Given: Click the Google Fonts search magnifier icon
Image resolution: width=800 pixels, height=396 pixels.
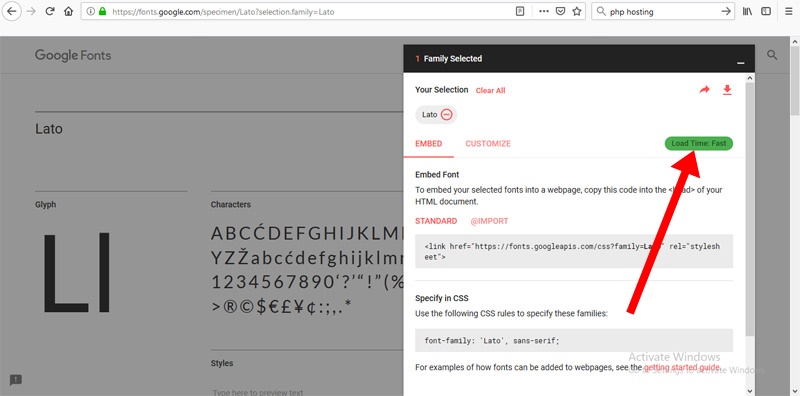Looking at the screenshot, I should pyautogui.click(x=772, y=55).
